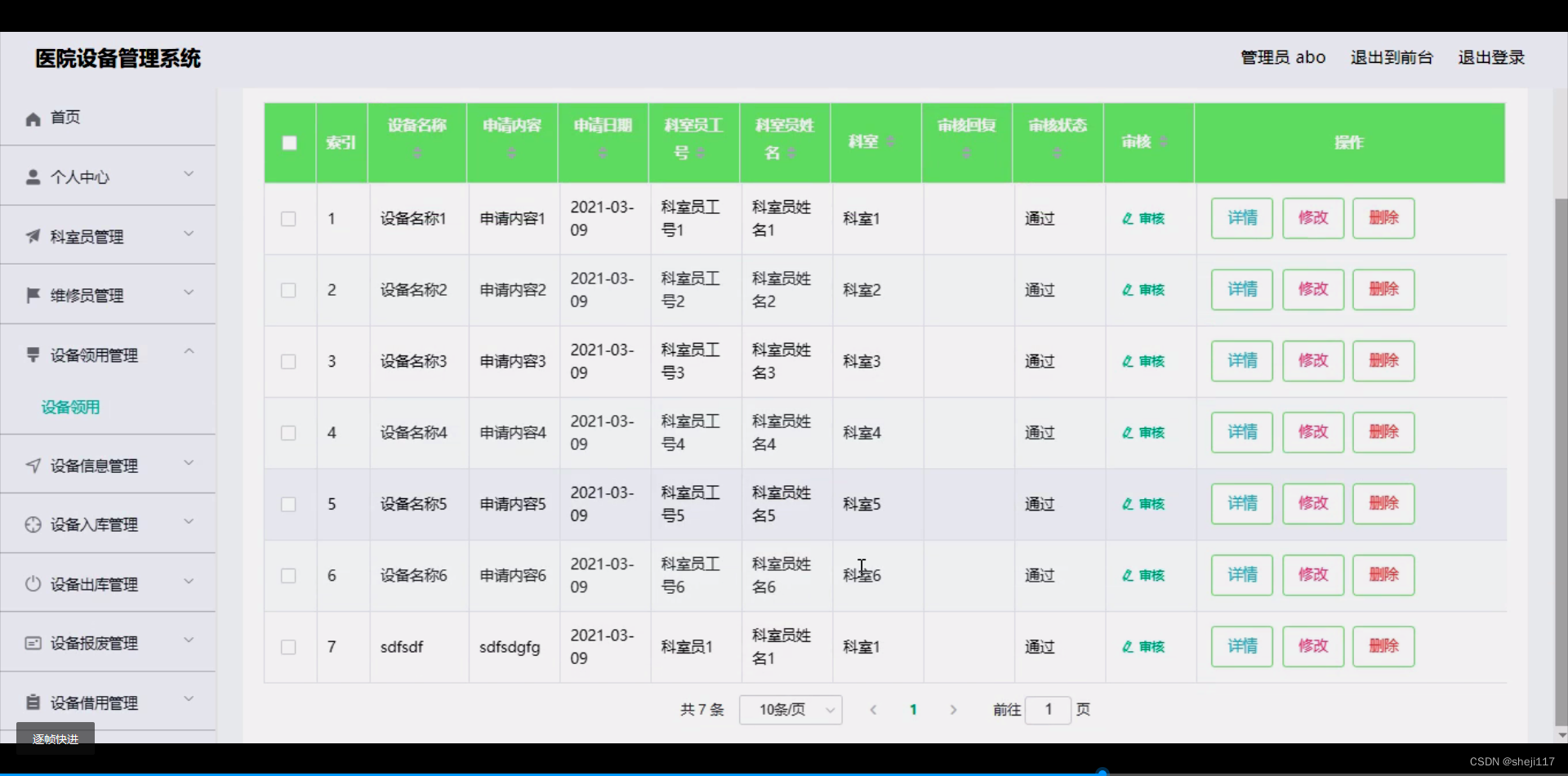Viewport: 1568px width, 776px height.
Task: Open 详情 for 设备名称1
Action: pos(1241,218)
